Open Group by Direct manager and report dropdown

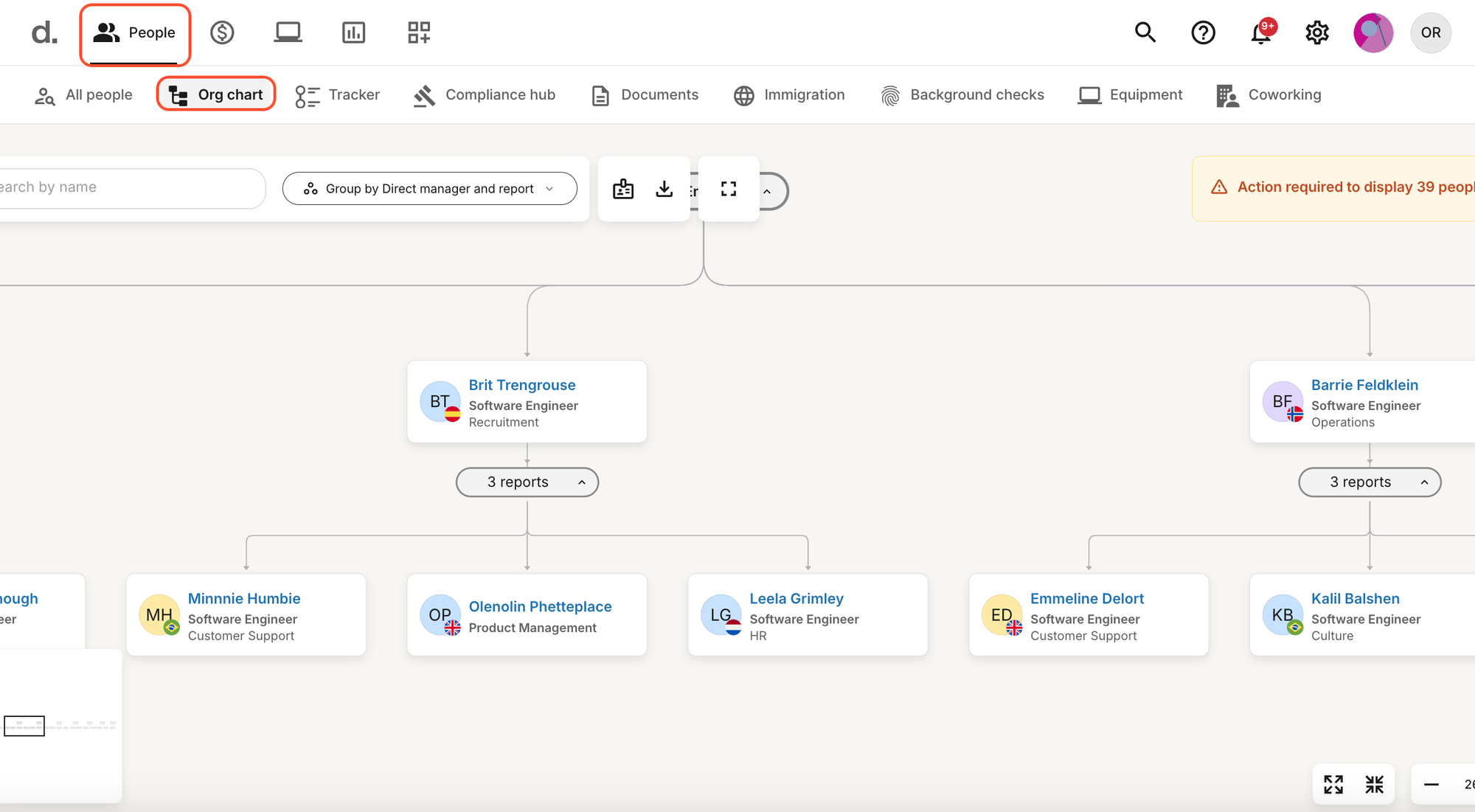pyautogui.click(x=429, y=189)
